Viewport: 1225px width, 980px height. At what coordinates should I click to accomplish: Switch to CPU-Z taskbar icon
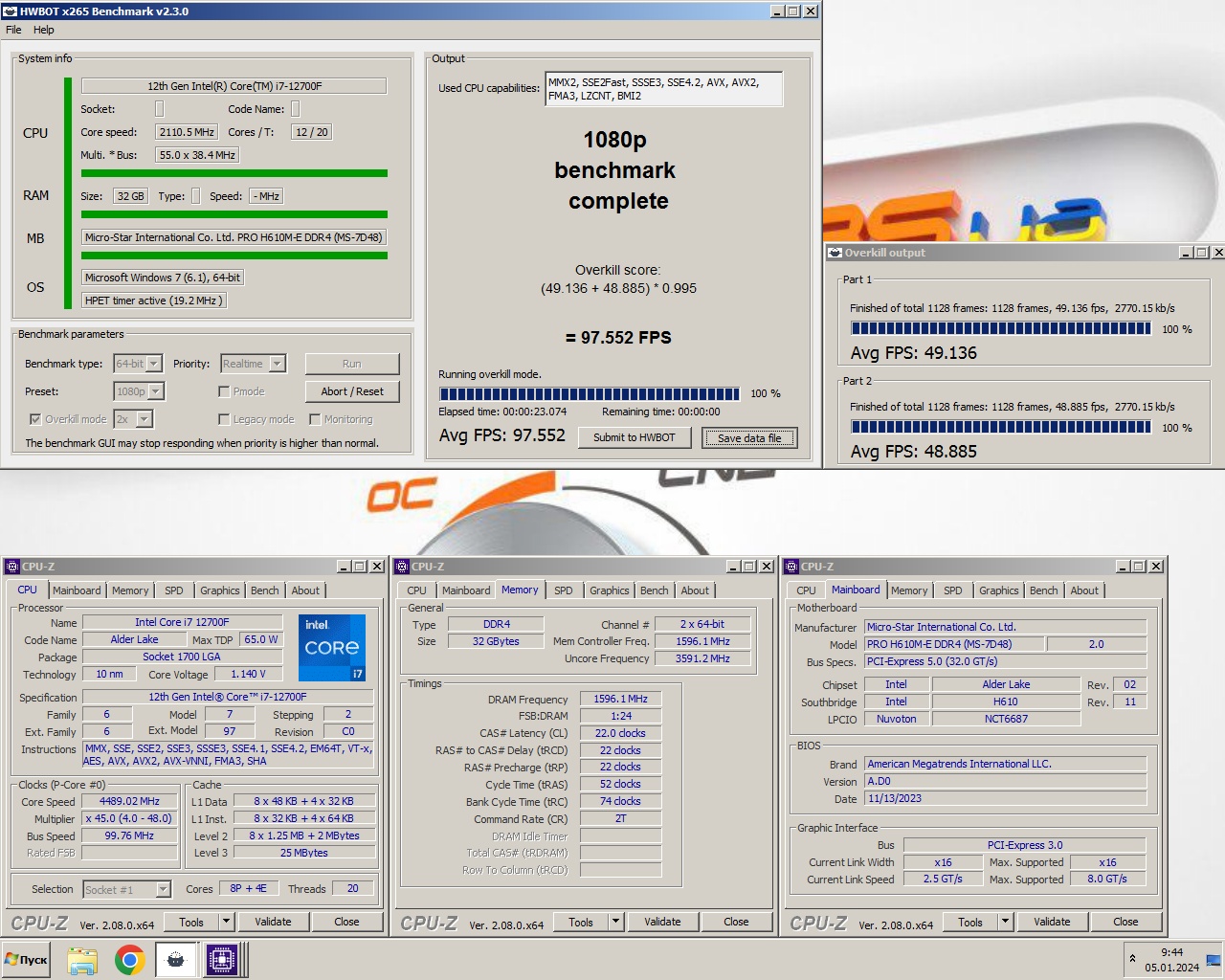coord(222,959)
